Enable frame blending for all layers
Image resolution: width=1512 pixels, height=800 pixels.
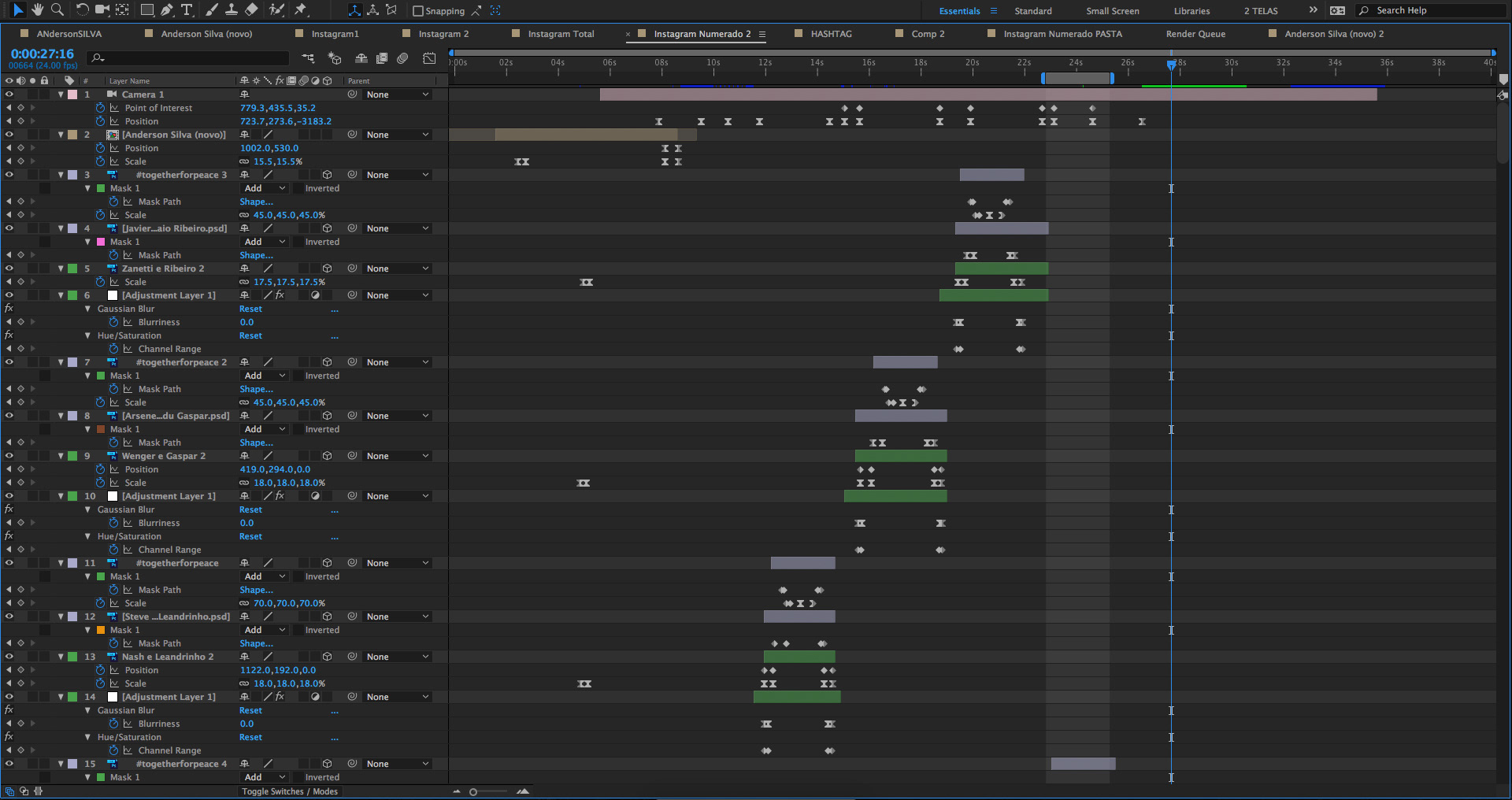tap(382, 58)
